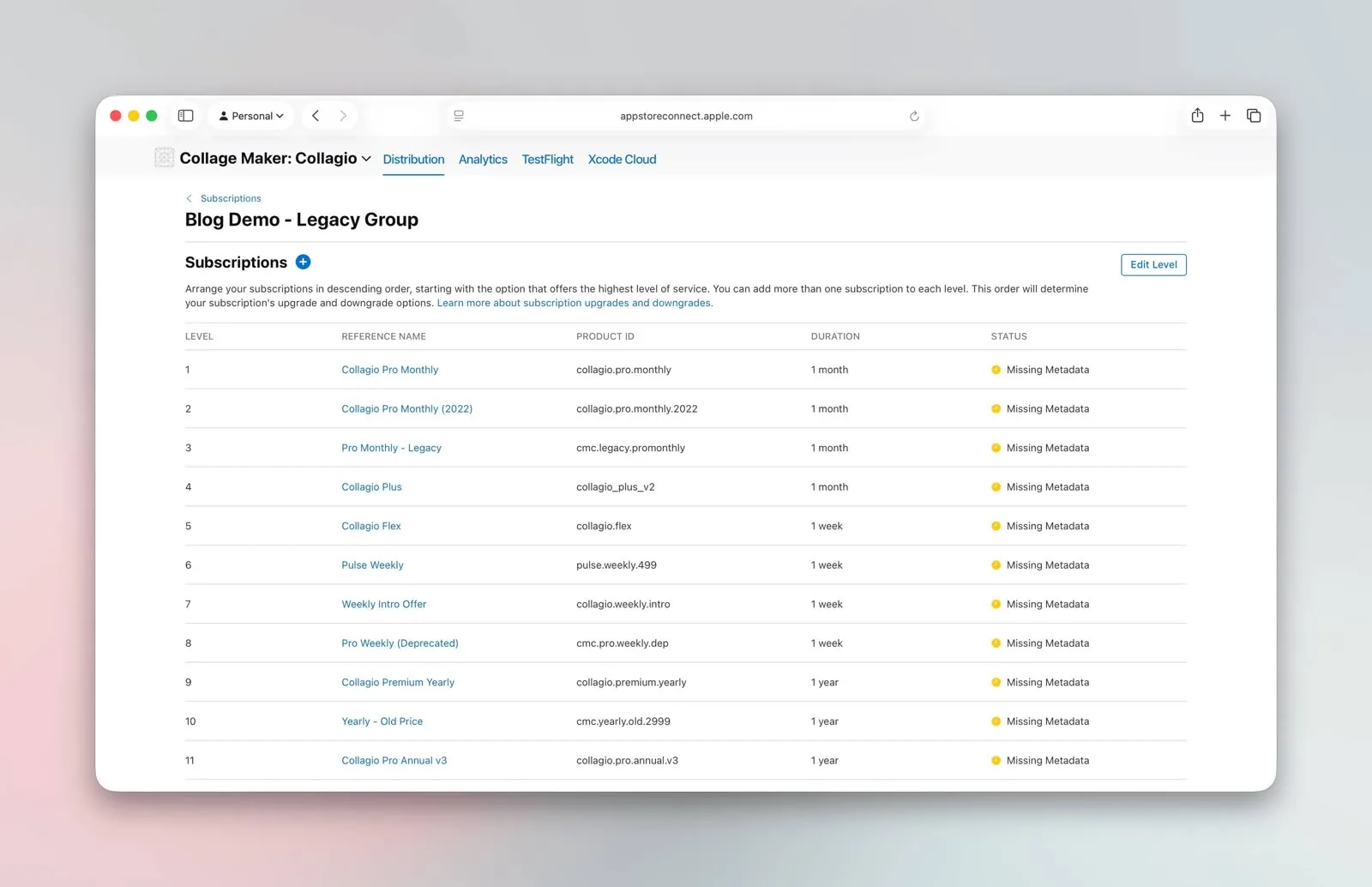This screenshot has height=887, width=1372.
Task: Open the Collagio Flex subscription
Action: 371,526
